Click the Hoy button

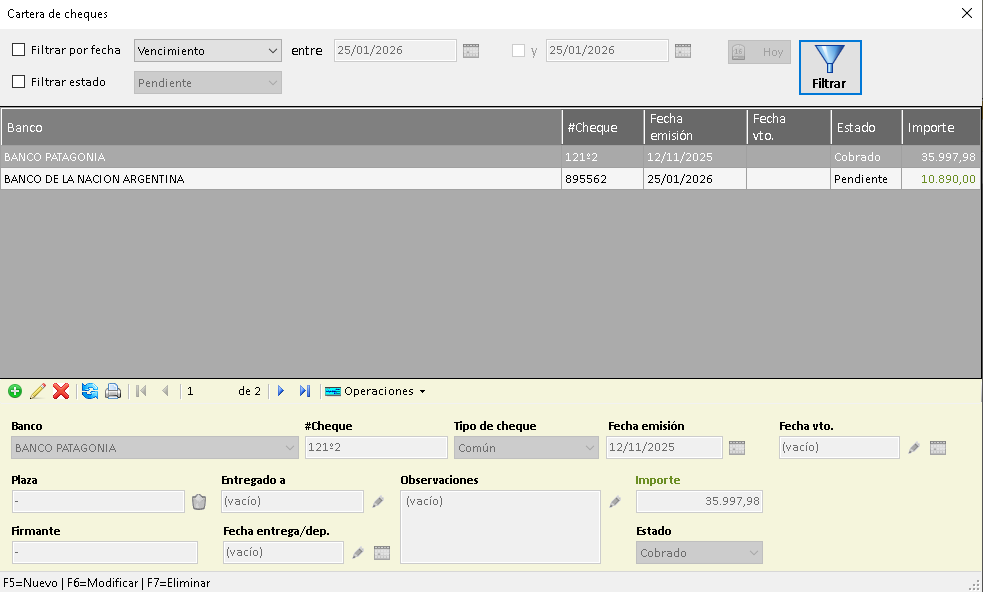[x=759, y=52]
